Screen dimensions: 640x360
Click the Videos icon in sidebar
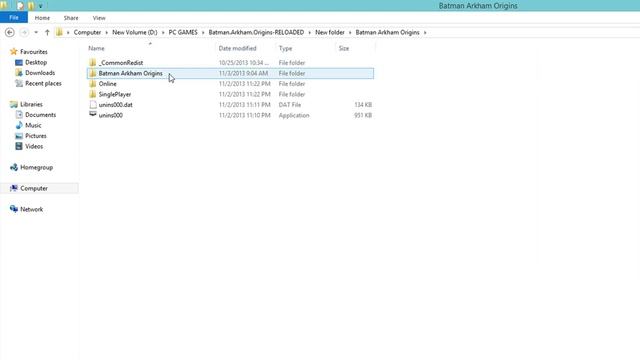pos(19,146)
